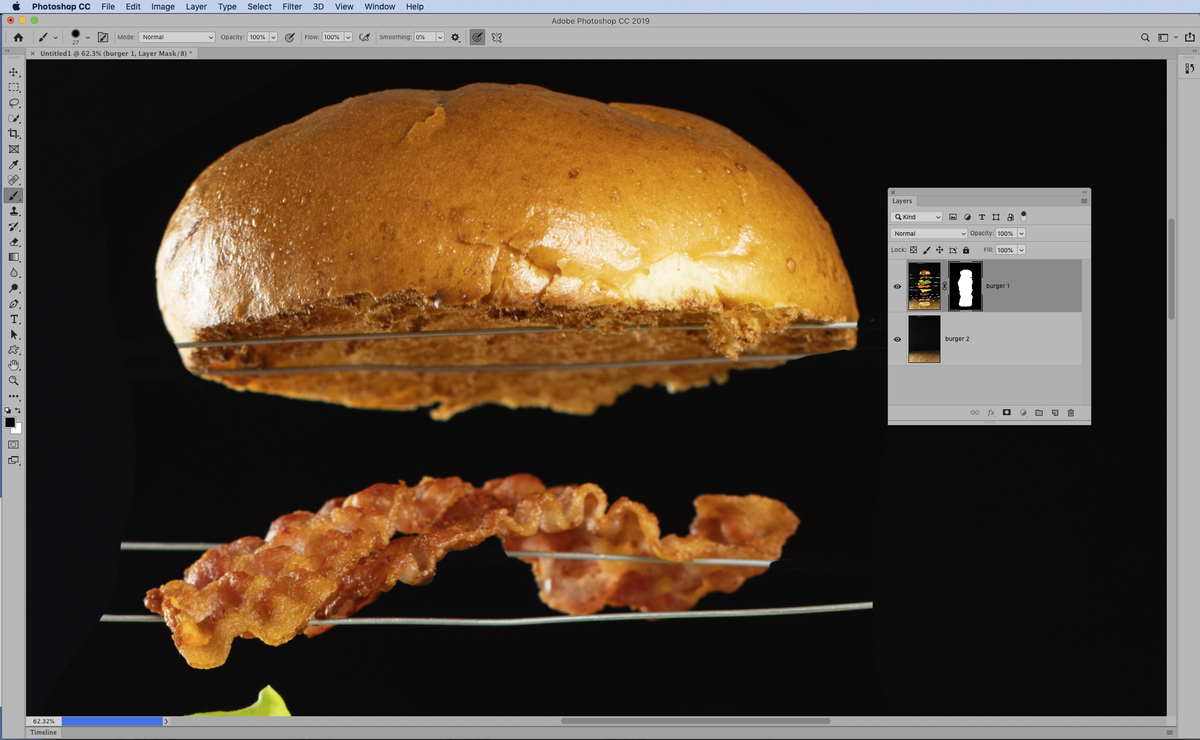This screenshot has width=1200, height=740.
Task: Activate the Lasso tool
Action: click(x=14, y=103)
